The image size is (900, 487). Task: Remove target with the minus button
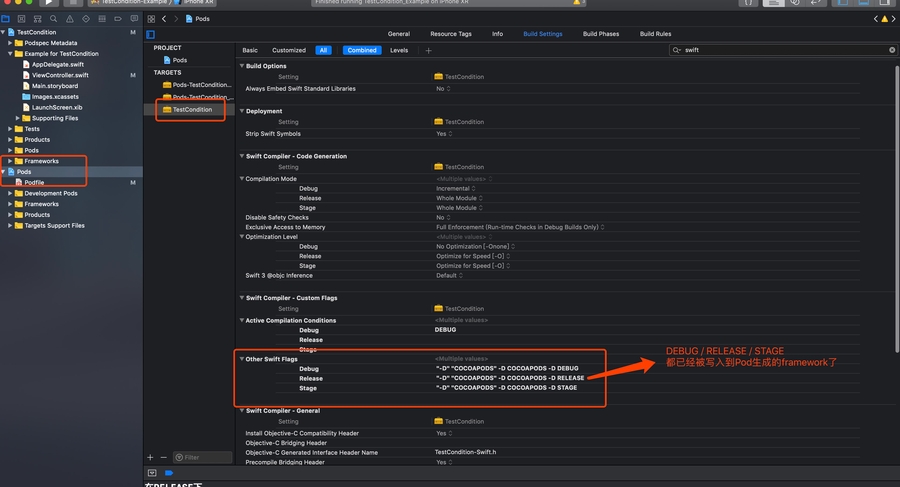165,457
